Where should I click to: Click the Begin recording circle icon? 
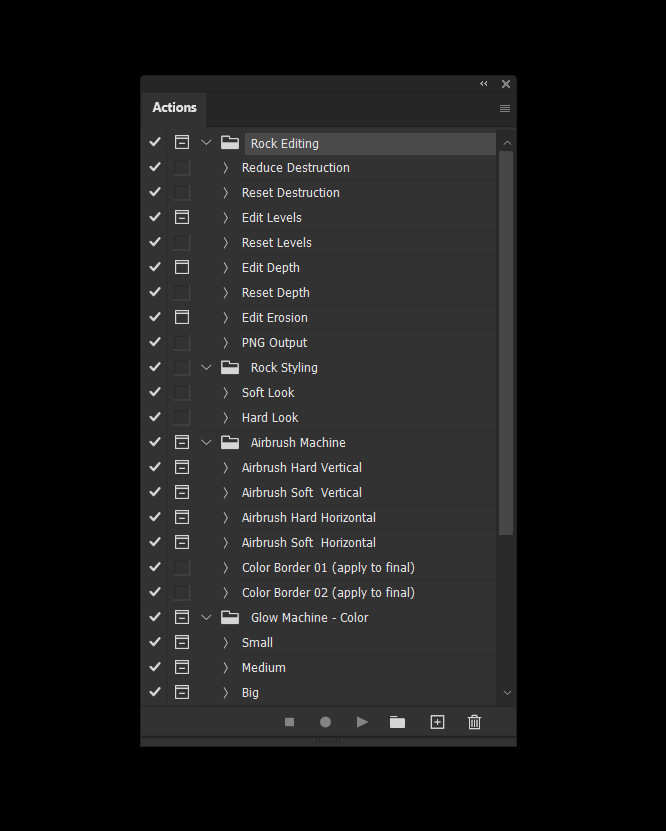coord(325,722)
